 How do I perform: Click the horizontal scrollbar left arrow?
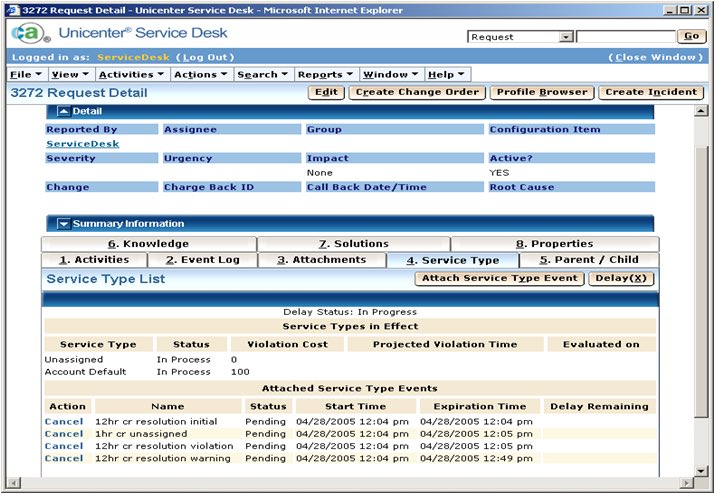[x=14, y=483]
